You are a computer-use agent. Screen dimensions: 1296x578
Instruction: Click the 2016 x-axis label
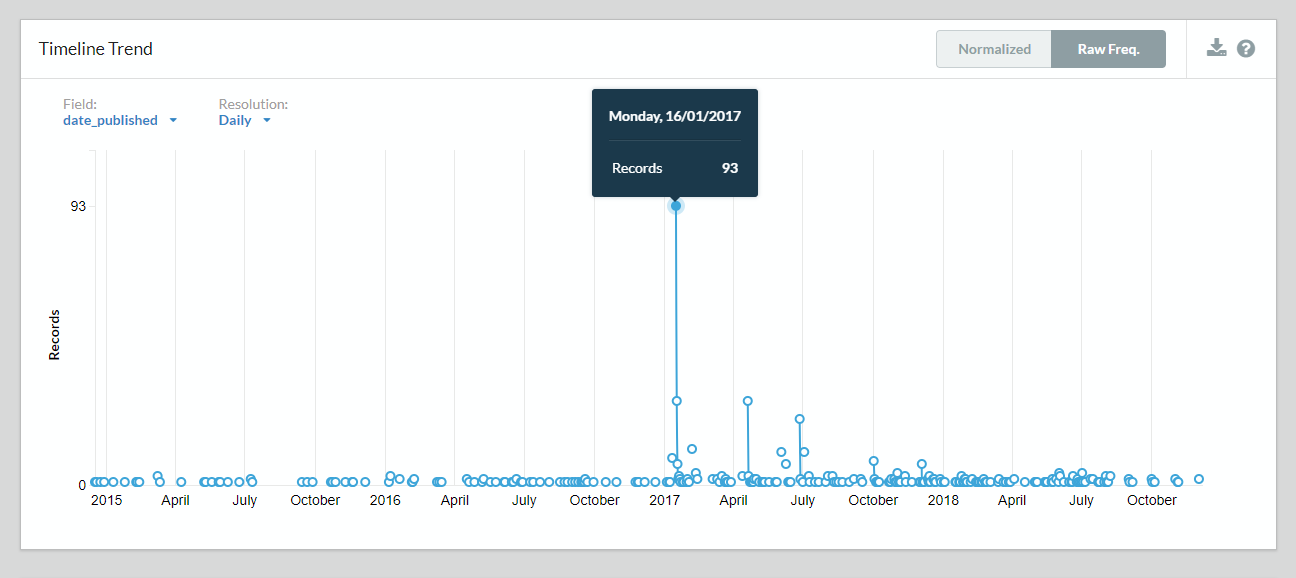[x=385, y=500]
